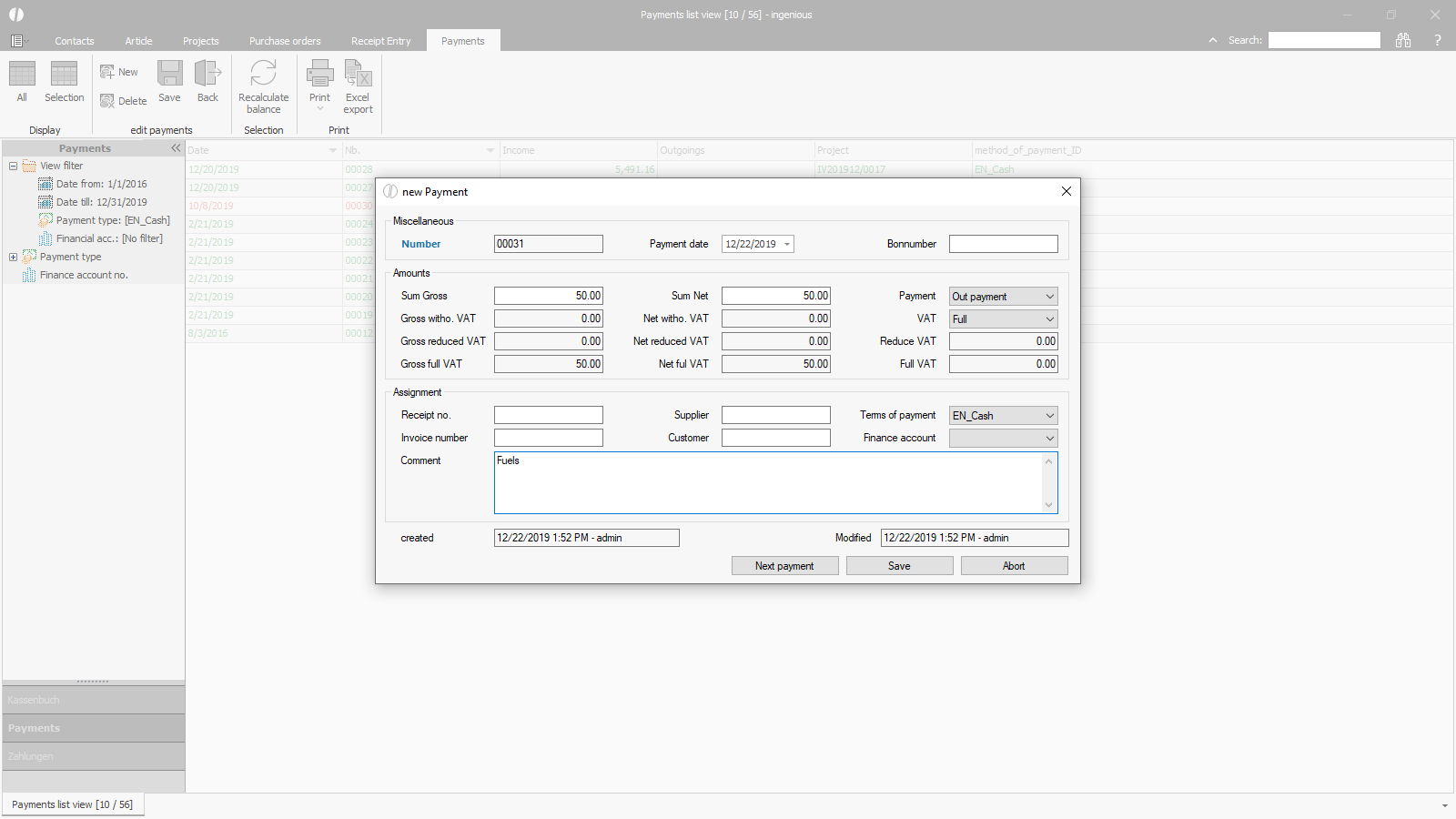The width and height of the screenshot is (1456, 819).
Task: Click the Print icon in ribbon
Action: click(319, 75)
